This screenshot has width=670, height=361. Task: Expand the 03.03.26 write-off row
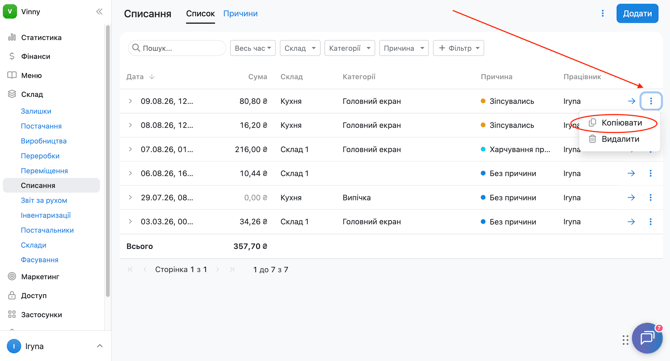(x=130, y=222)
